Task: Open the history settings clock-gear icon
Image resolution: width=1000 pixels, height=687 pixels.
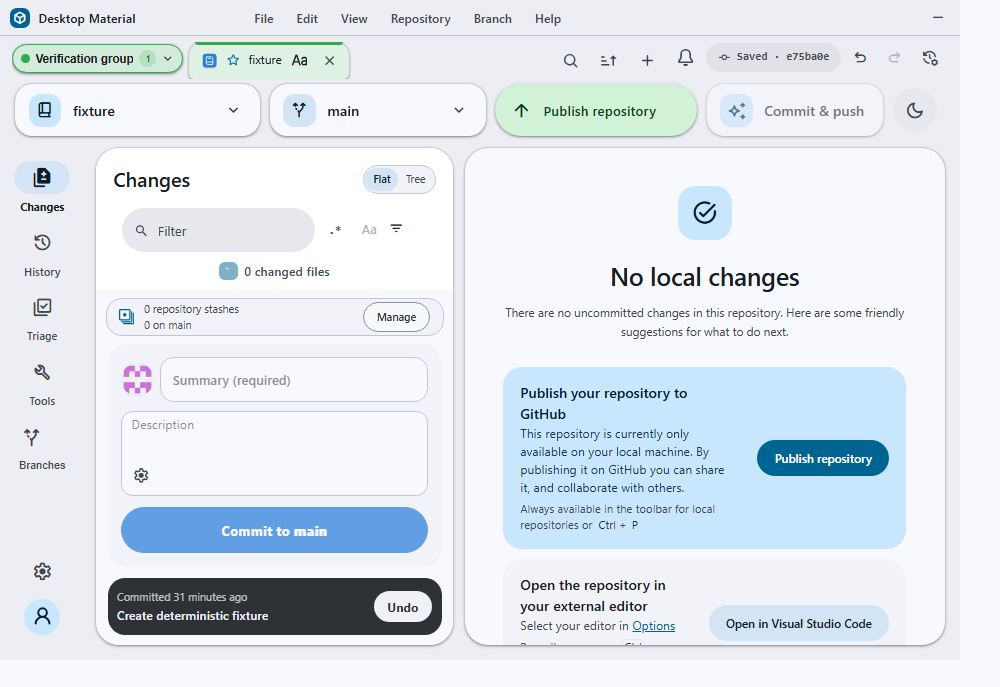Action: tap(930, 58)
